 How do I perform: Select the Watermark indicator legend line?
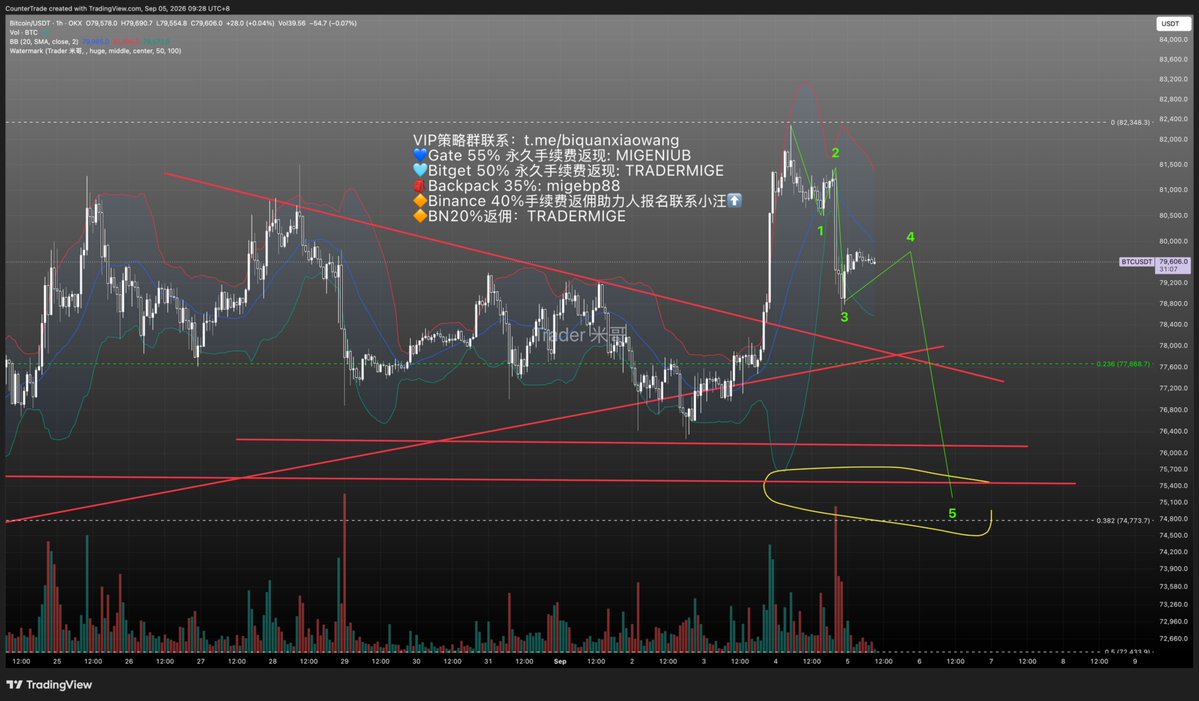click(x=96, y=50)
